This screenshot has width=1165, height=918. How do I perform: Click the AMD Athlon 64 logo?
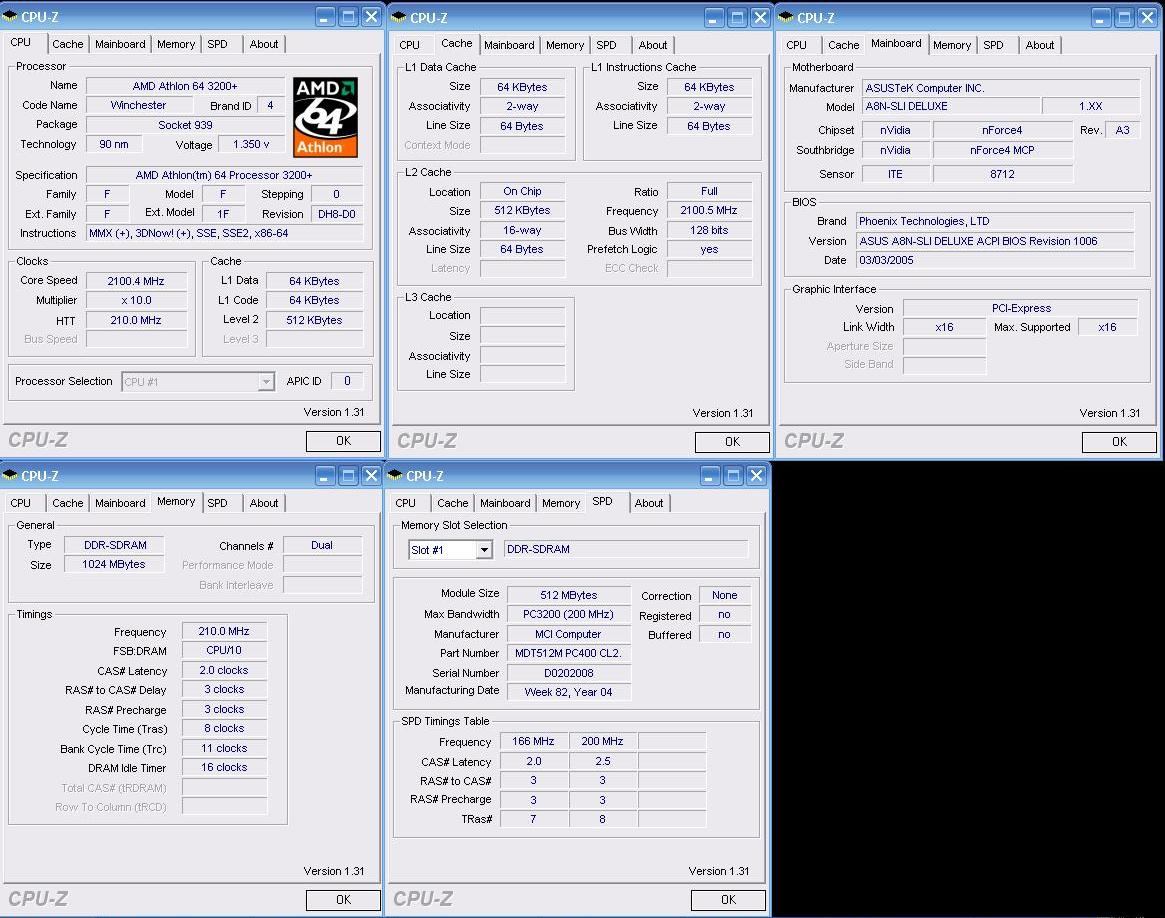[325, 117]
